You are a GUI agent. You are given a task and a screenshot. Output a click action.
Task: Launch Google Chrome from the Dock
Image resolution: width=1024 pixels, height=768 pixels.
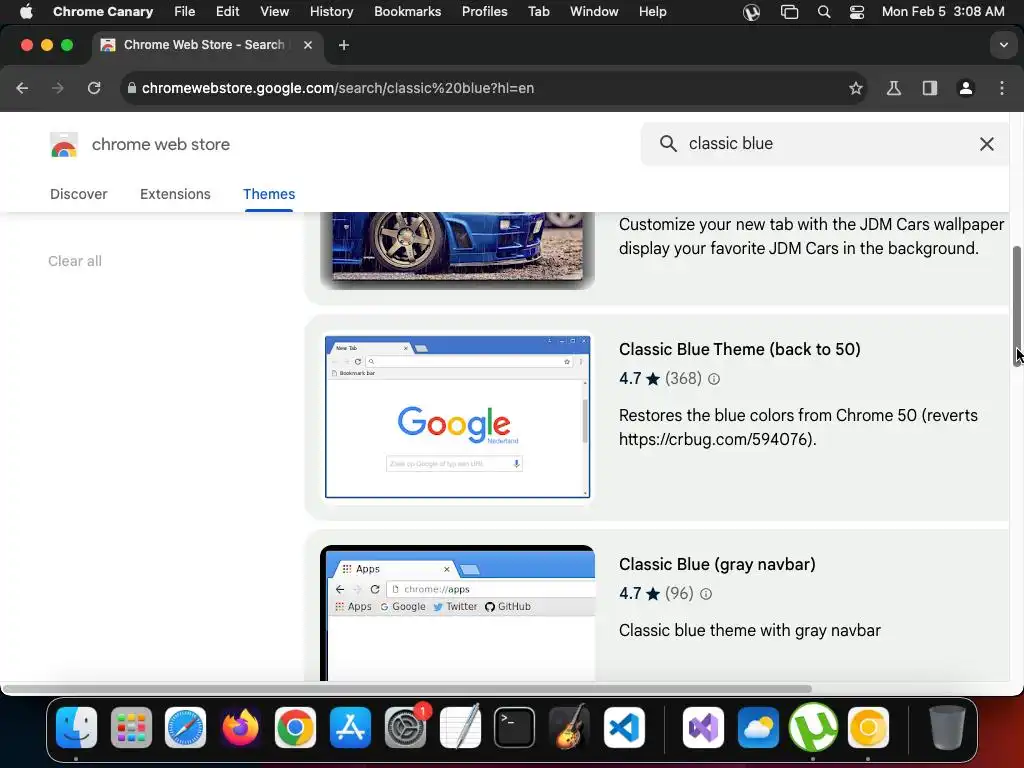295,727
